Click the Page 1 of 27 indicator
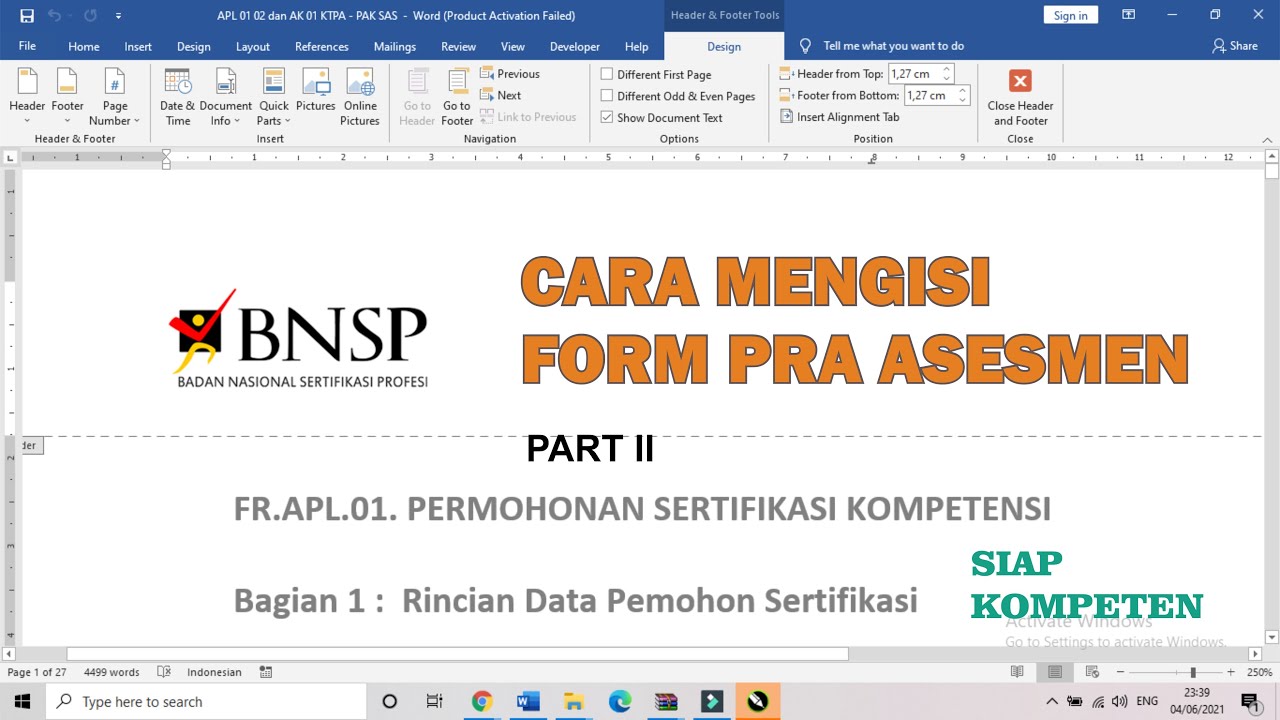 (x=37, y=672)
